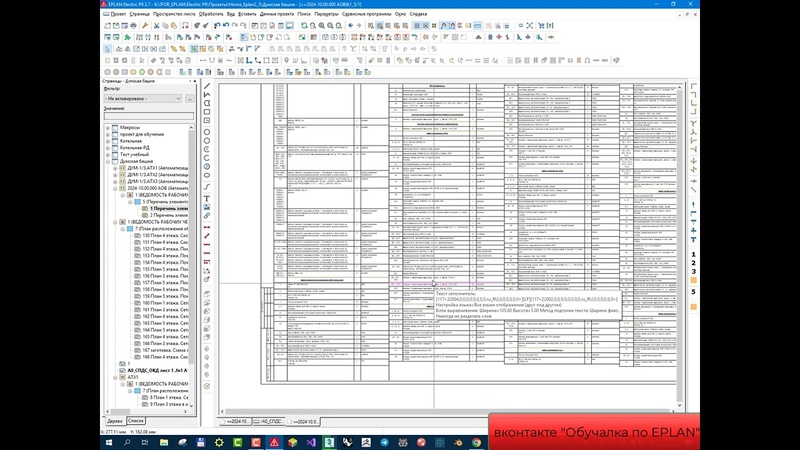Image resolution: width=800 pixels, height=450 pixels.
Task: Select page '167 заготовка. Схема' in tree
Action: coord(165,351)
